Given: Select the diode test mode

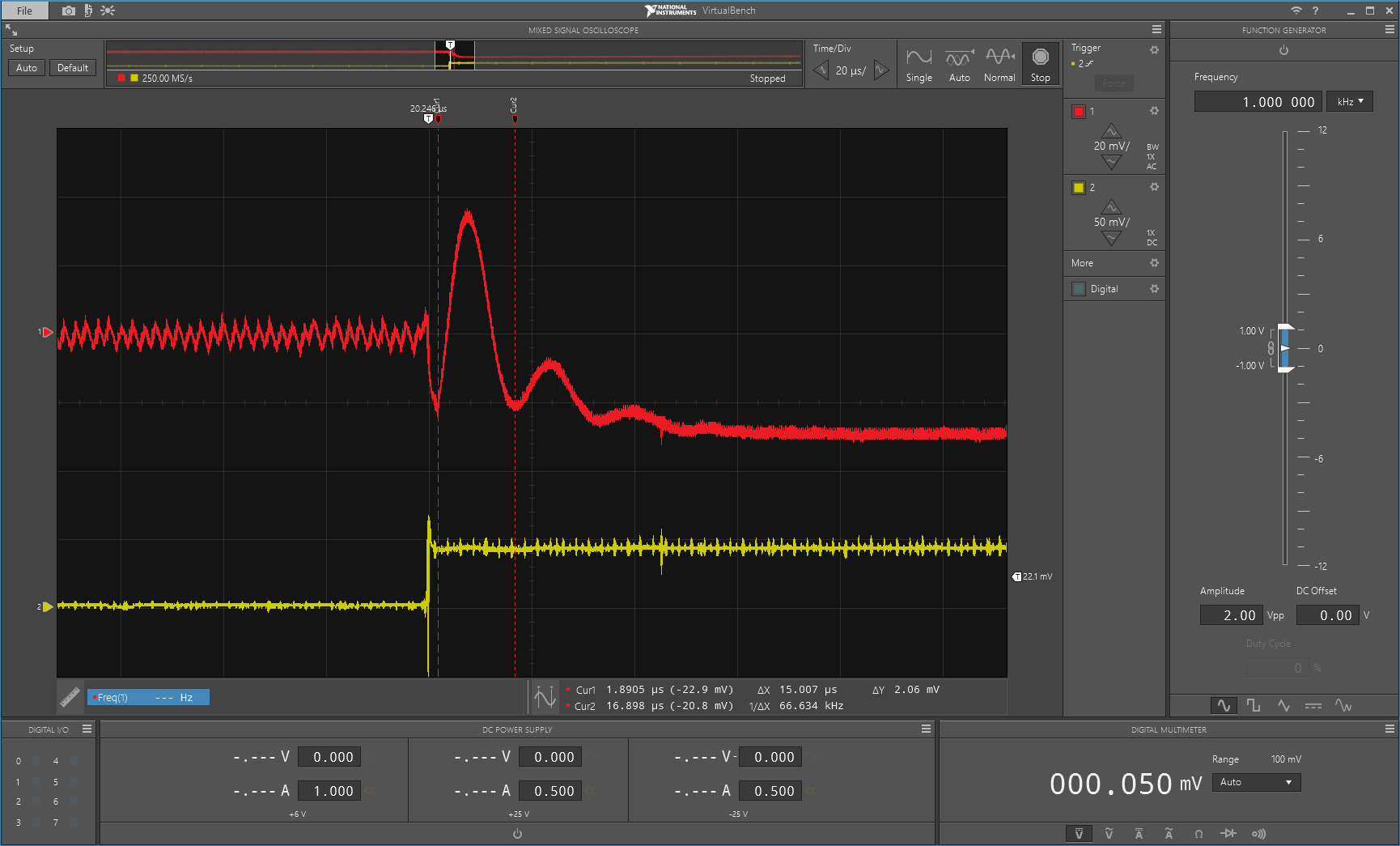Looking at the screenshot, I should [x=1228, y=833].
